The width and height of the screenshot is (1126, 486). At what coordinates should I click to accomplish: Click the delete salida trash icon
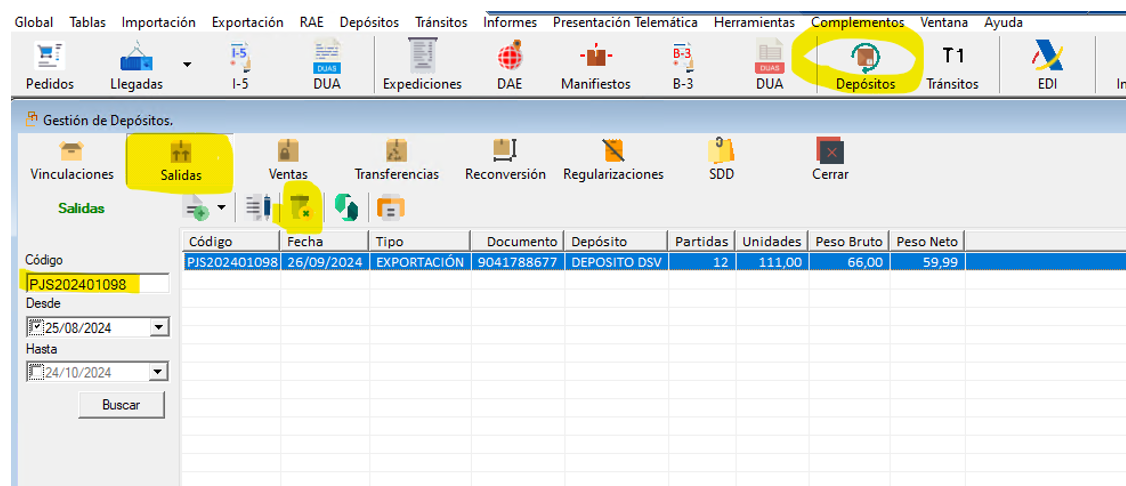[299, 208]
